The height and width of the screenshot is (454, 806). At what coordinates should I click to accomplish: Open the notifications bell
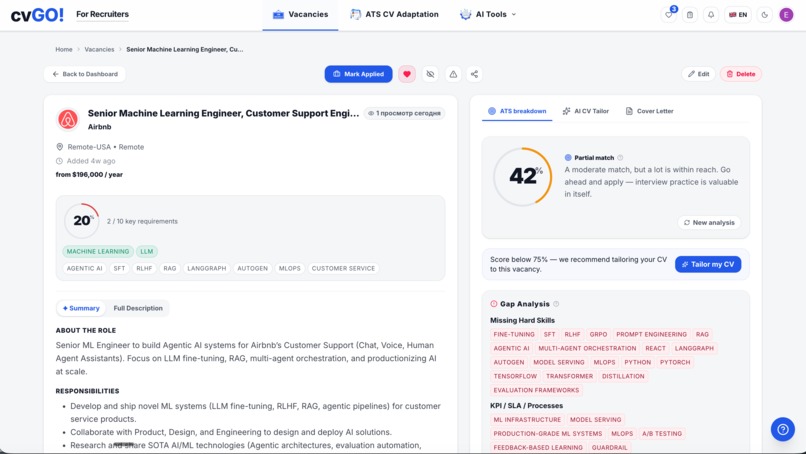(711, 15)
